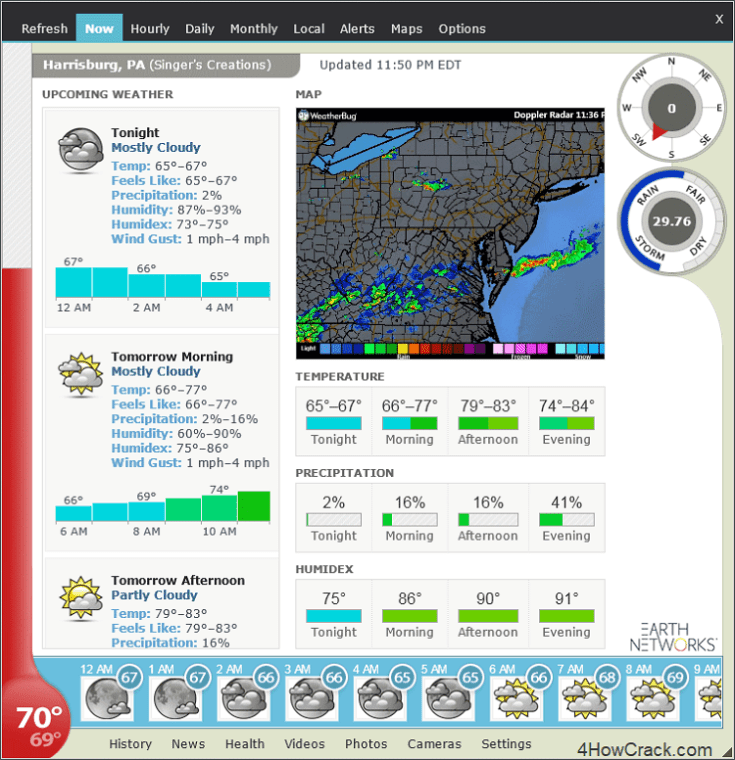The image size is (735, 760).
Task: Open the History link
Action: 130,744
